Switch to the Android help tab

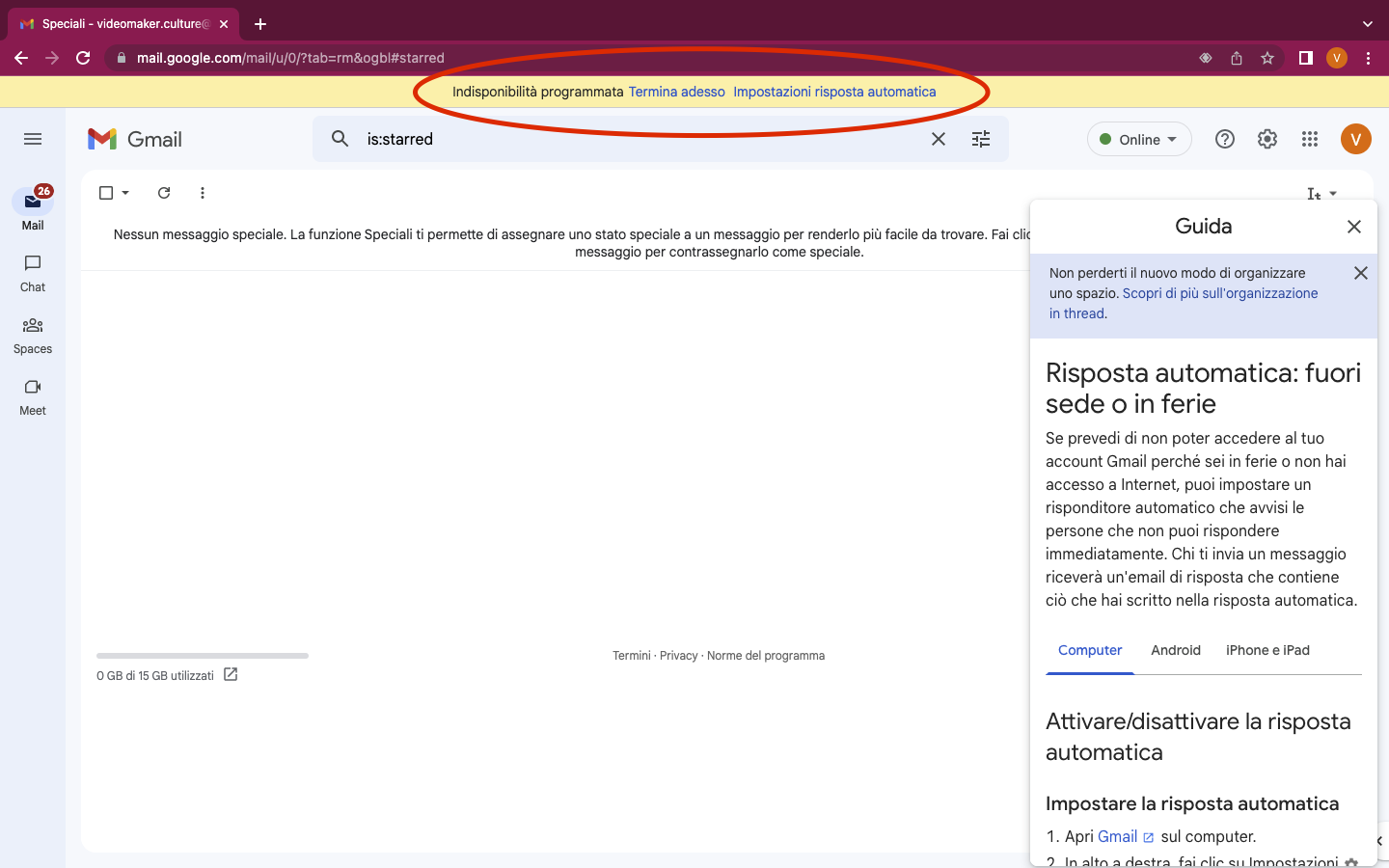coord(1175,650)
